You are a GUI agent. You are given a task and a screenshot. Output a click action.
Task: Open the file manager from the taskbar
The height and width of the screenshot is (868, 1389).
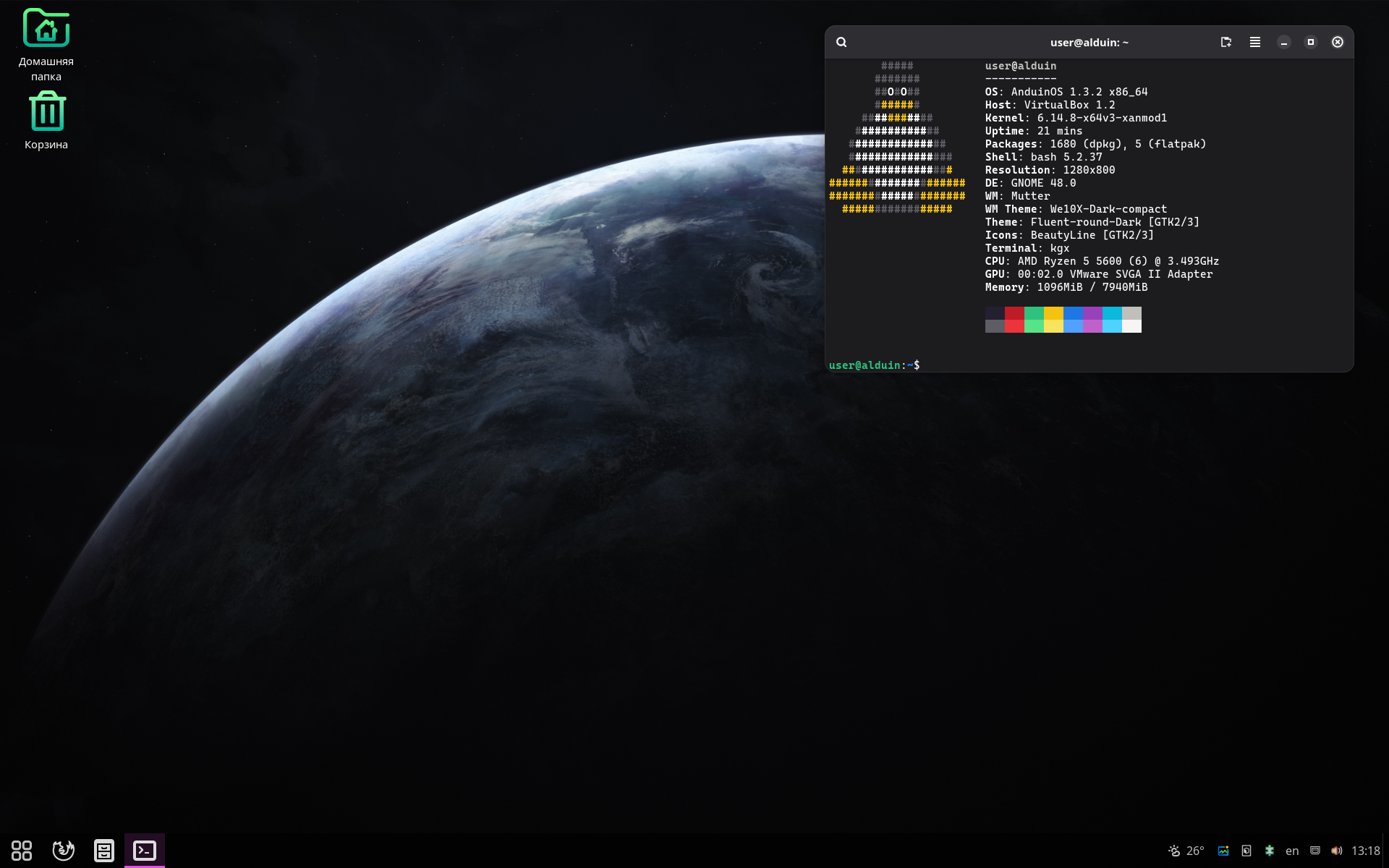pyautogui.click(x=104, y=851)
